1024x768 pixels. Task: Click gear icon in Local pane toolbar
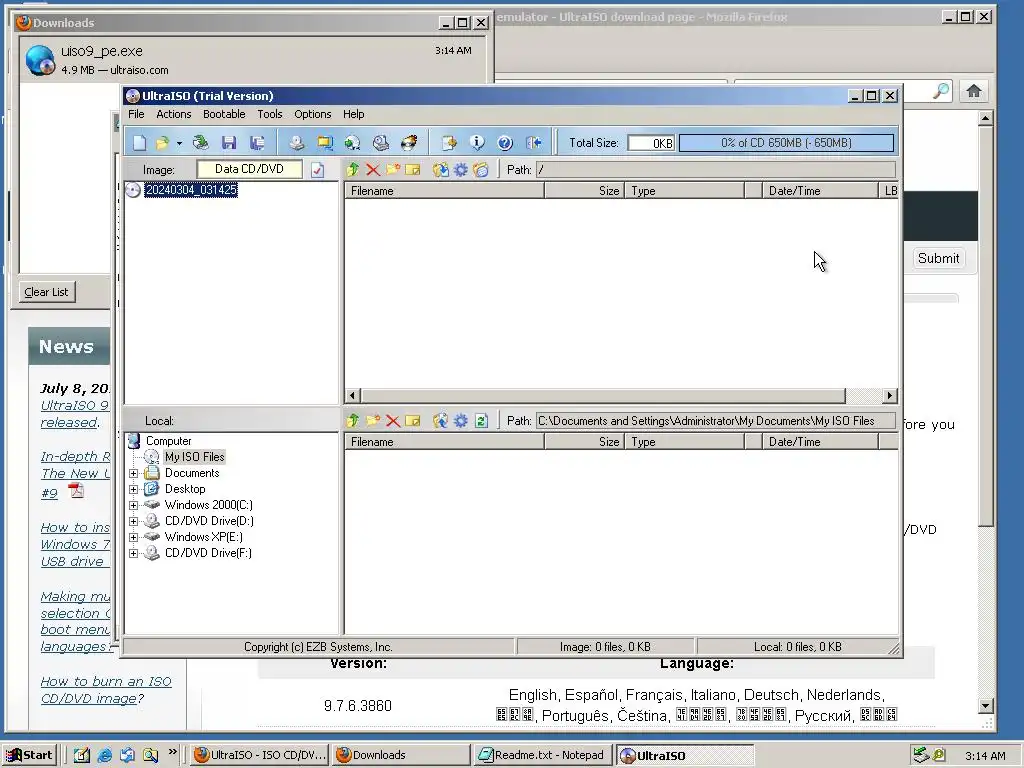460,421
